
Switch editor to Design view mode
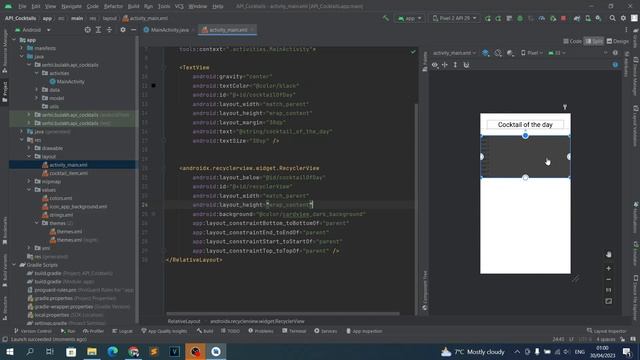[x=618, y=41]
